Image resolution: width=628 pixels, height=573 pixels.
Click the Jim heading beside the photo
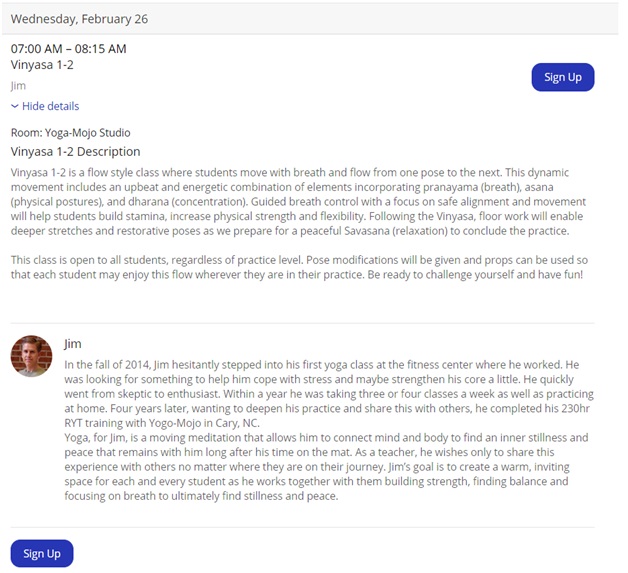72,344
